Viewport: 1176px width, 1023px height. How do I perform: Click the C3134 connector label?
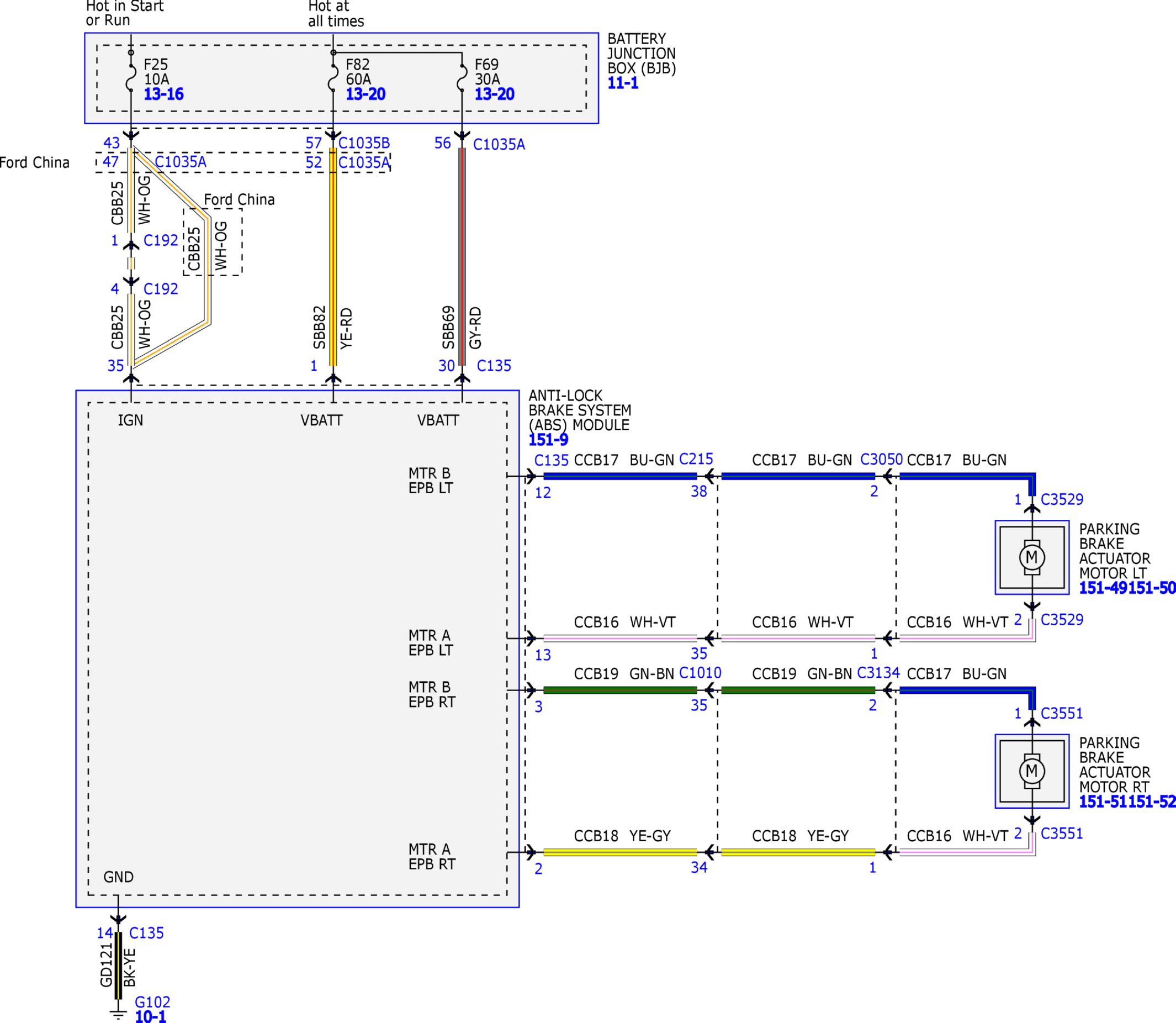click(878, 673)
